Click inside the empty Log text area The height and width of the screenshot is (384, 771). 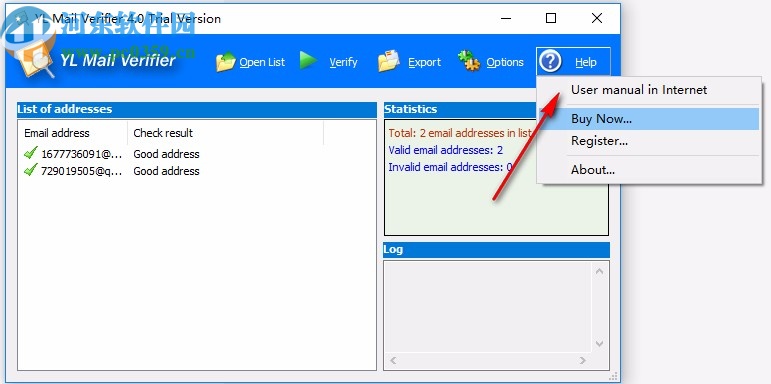click(488, 307)
